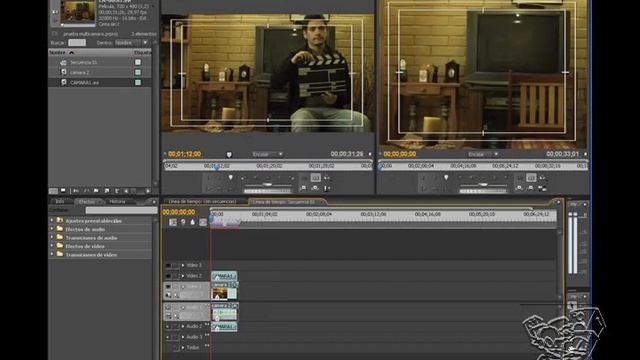The height and width of the screenshot is (360, 640).
Task: Open trim monitor from program monitor
Action: (x=542, y=188)
